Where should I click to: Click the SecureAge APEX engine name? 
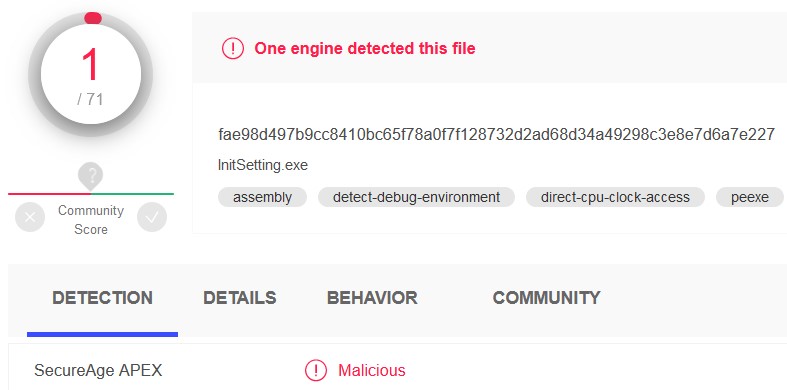pos(98,370)
